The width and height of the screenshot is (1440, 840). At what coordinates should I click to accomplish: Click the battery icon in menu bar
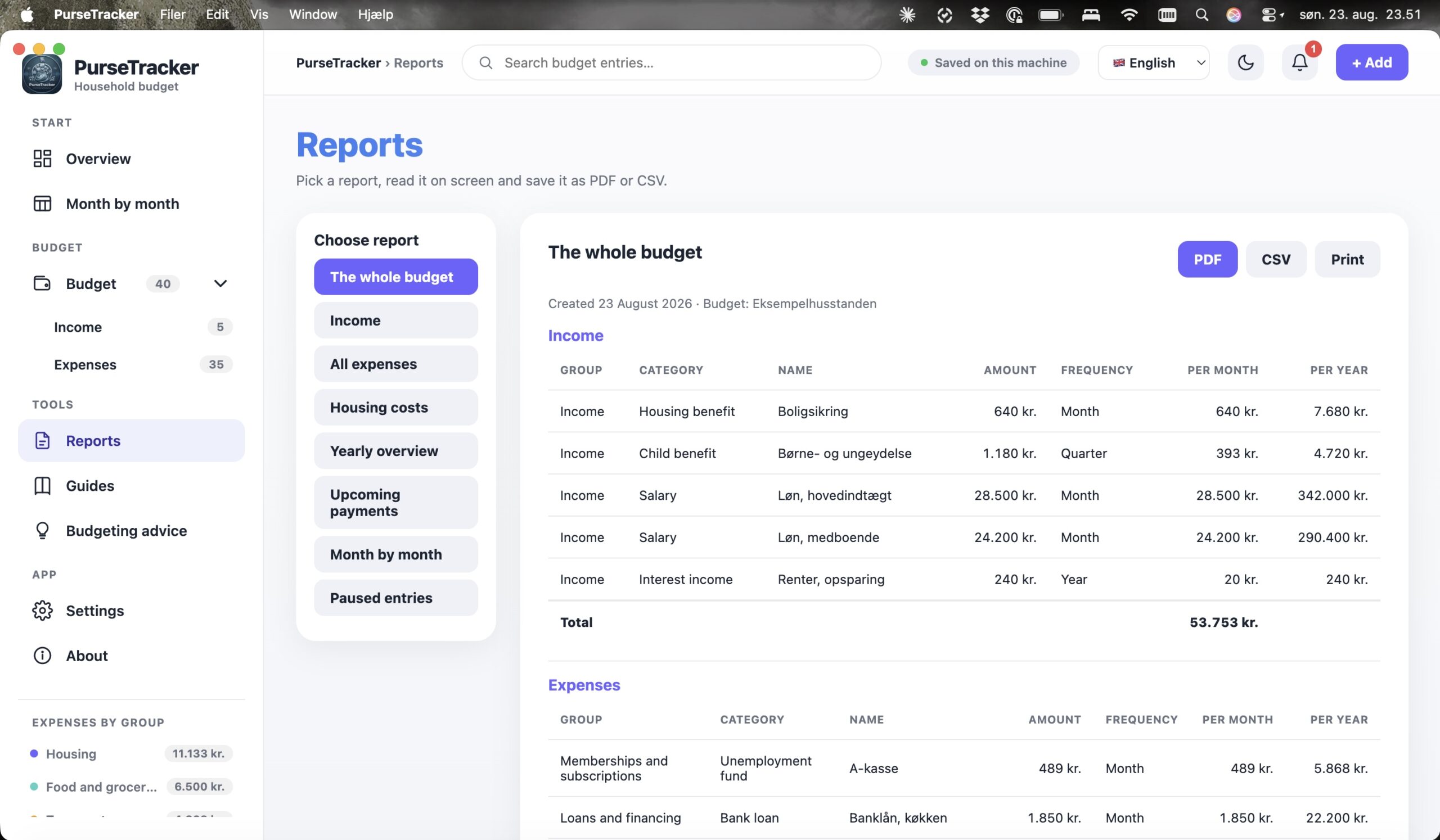pyautogui.click(x=1051, y=15)
